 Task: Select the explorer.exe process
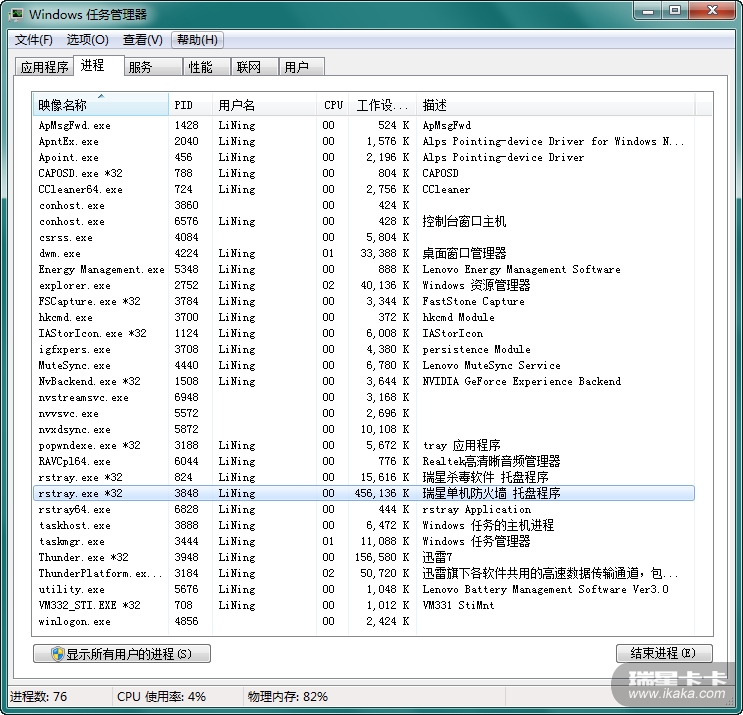click(364, 285)
